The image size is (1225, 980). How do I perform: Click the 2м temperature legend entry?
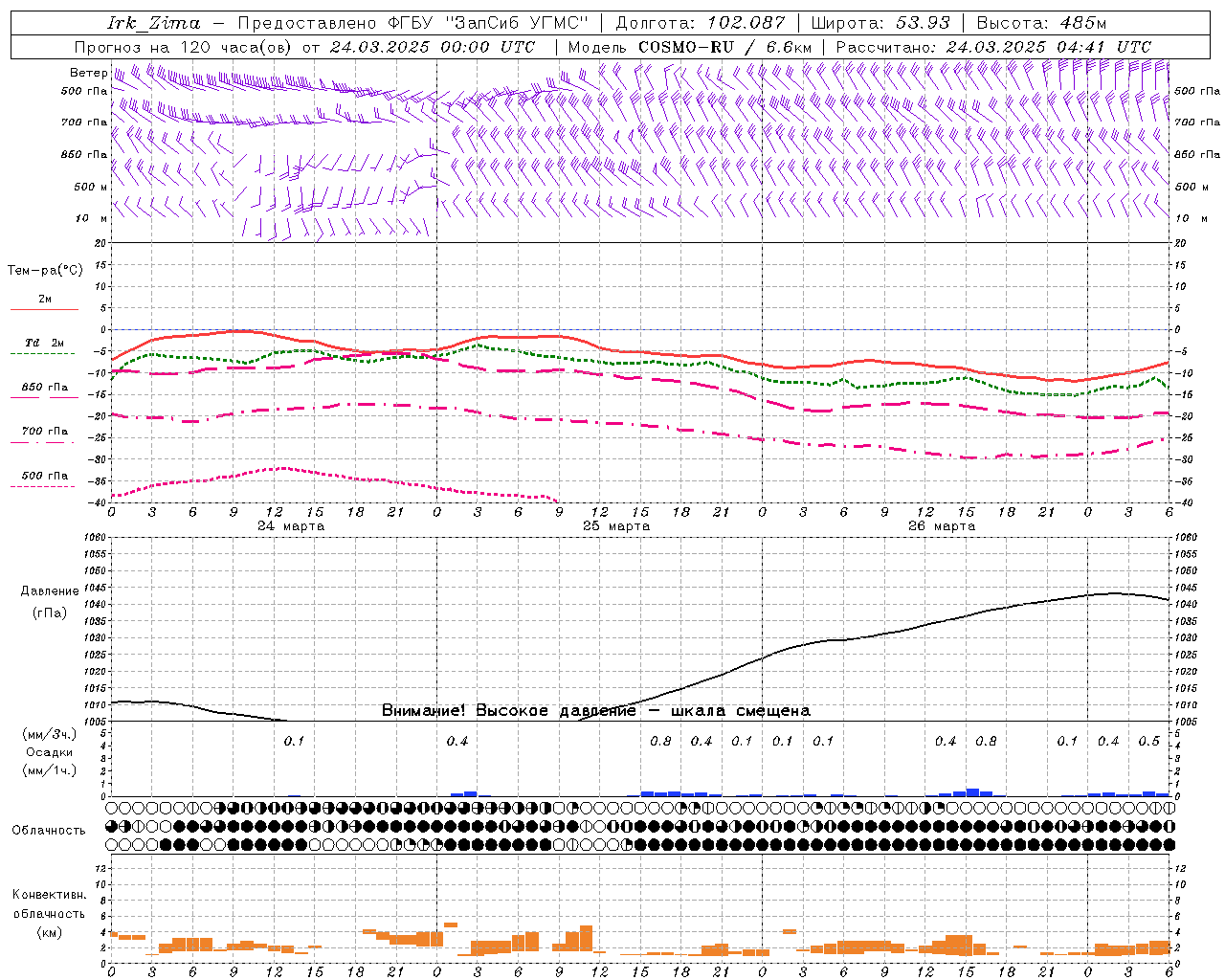tap(45, 300)
